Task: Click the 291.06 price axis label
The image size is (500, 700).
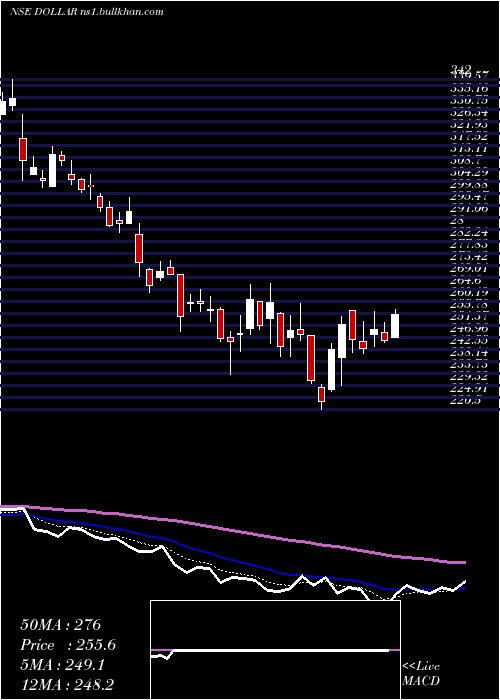Action: (469, 208)
